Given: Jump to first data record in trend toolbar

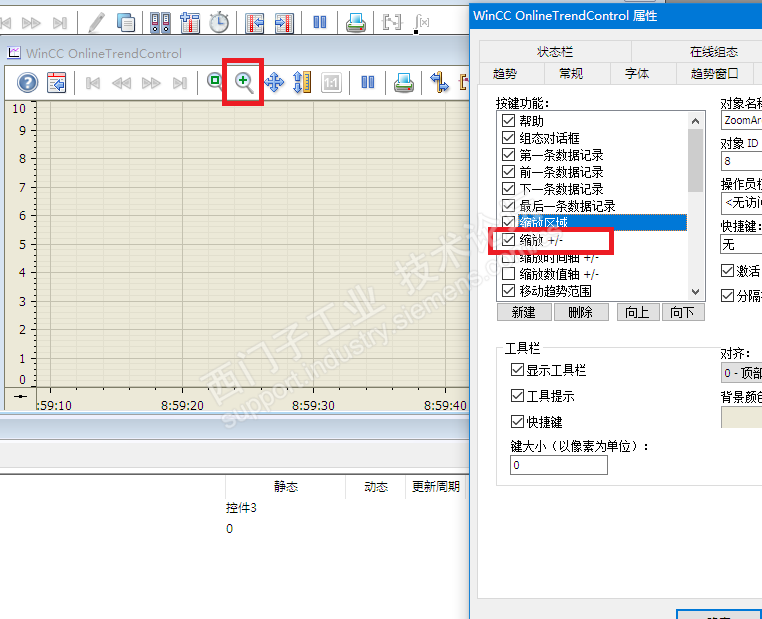Looking at the screenshot, I should [x=92, y=83].
